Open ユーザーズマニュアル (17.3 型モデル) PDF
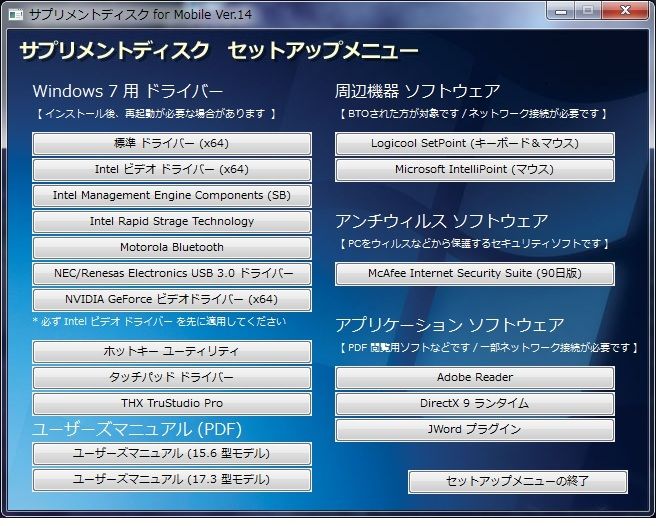 click(172, 480)
